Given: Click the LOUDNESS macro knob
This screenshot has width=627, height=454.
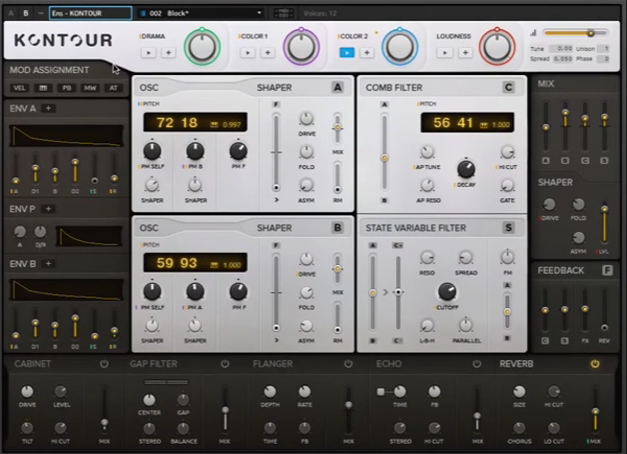Looking at the screenshot, I should pos(497,47).
